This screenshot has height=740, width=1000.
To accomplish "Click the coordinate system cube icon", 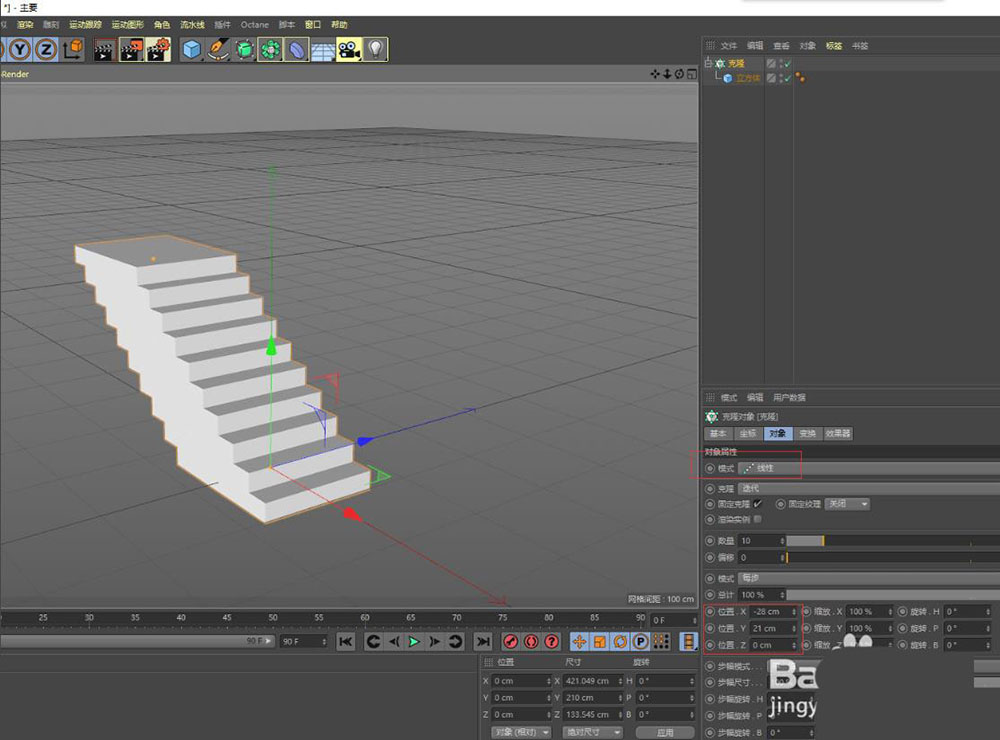I will click(73, 48).
